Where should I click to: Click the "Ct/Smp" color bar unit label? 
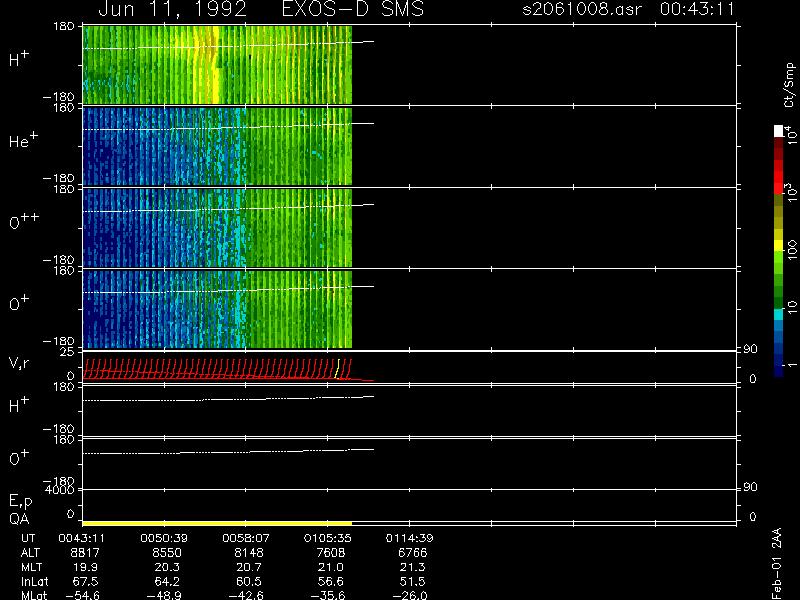[x=789, y=85]
